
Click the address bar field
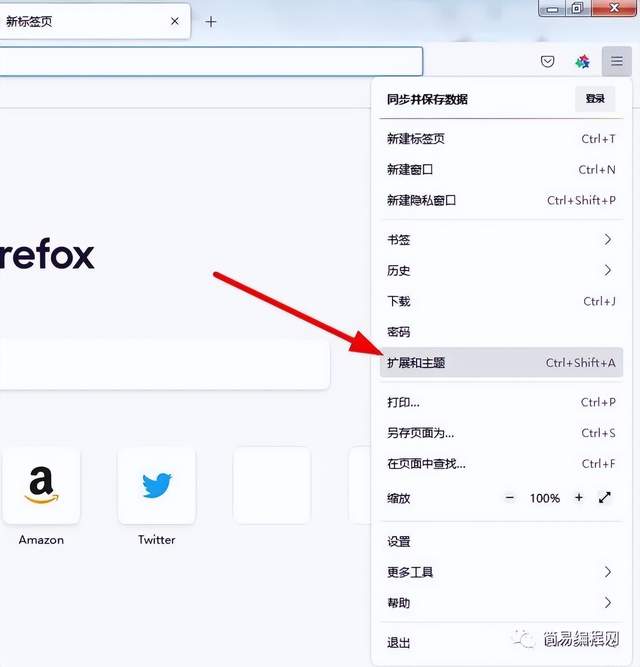[211, 62]
